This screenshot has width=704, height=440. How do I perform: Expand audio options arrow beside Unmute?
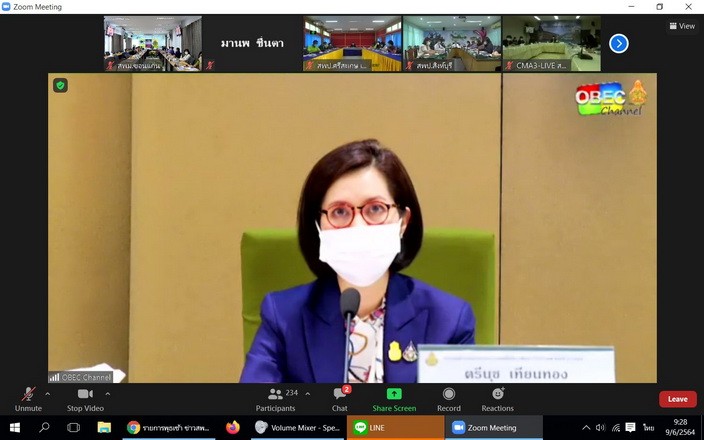click(x=47, y=394)
